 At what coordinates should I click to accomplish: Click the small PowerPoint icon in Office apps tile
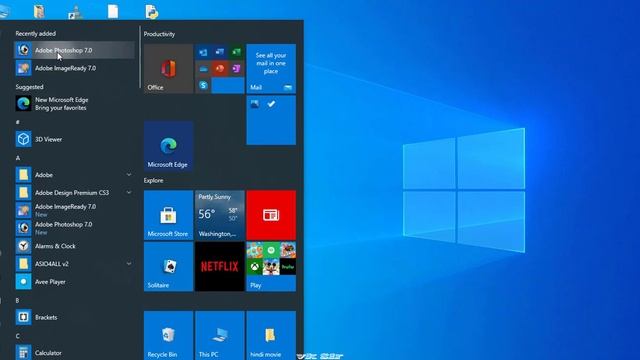pos(220,69)
